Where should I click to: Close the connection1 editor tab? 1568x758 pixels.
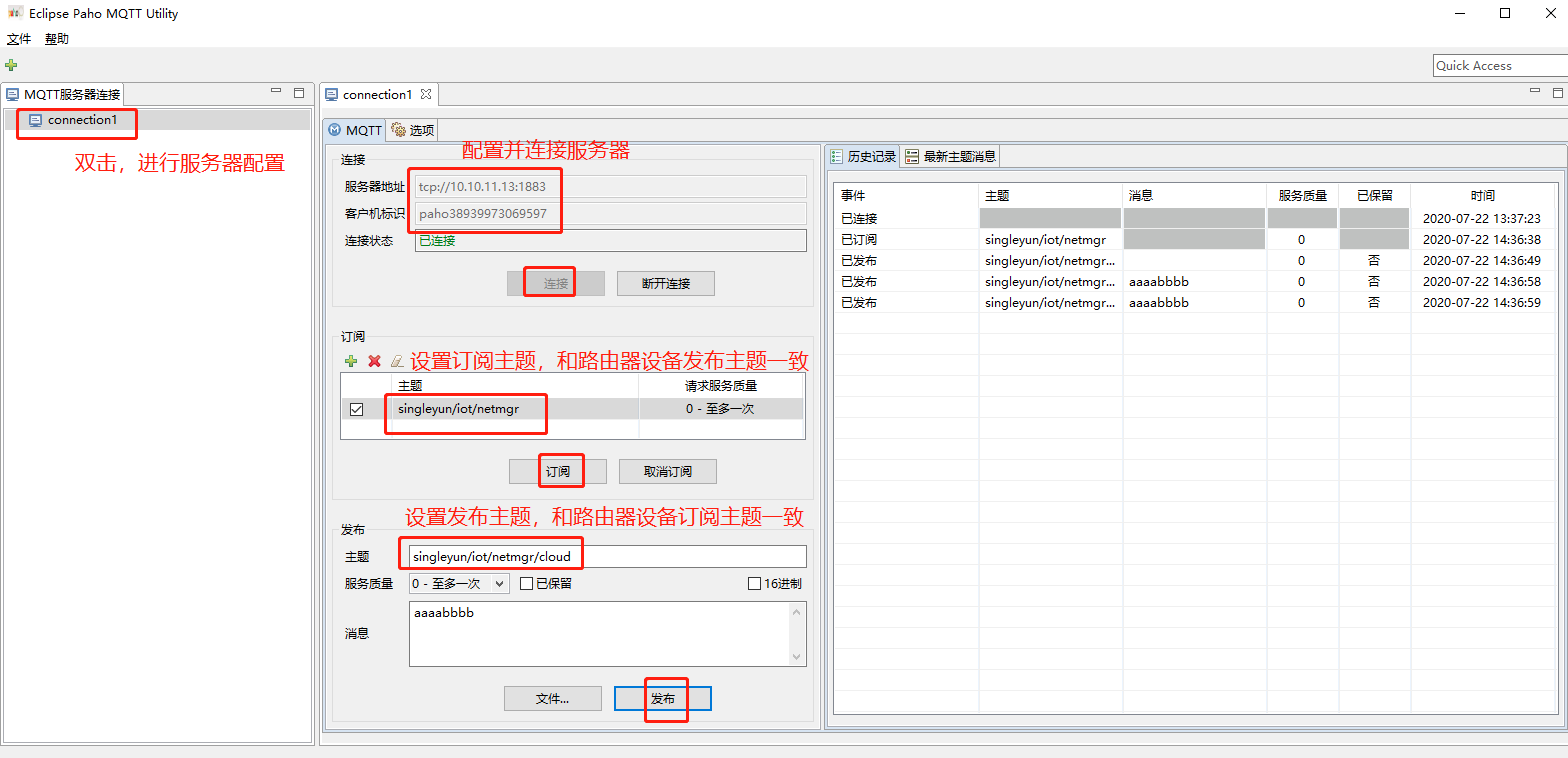(x=426, y=95)
